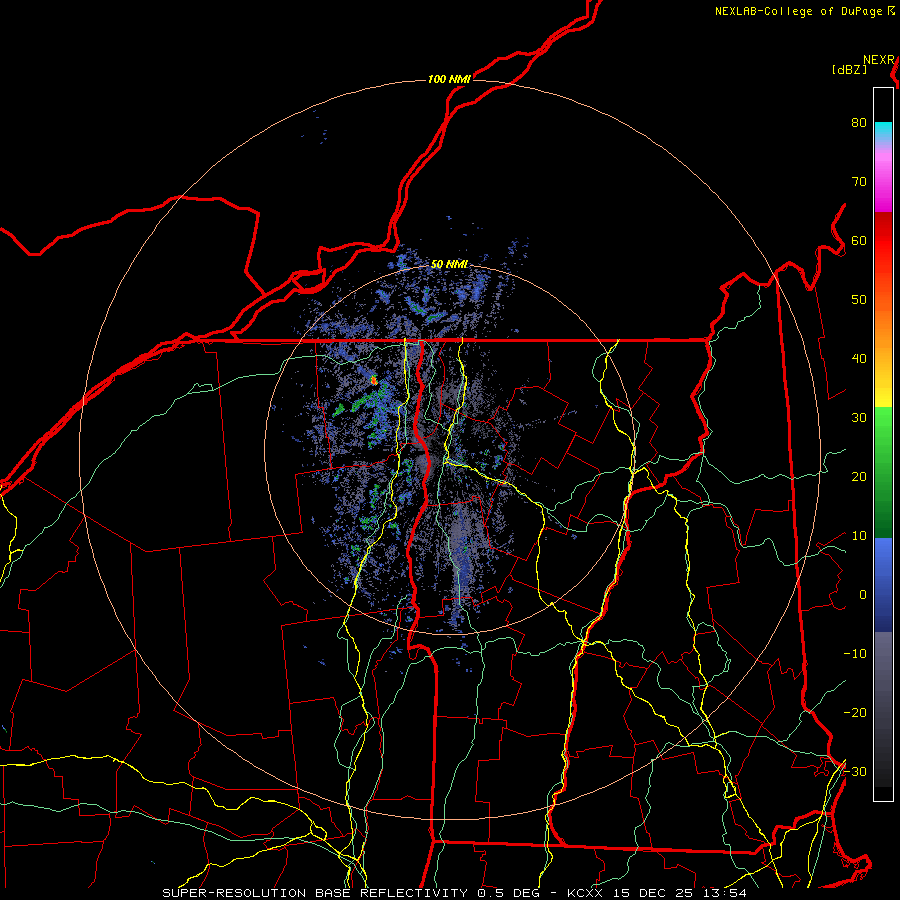Click the NEXR label above the color scale

[x=879, y=60]
